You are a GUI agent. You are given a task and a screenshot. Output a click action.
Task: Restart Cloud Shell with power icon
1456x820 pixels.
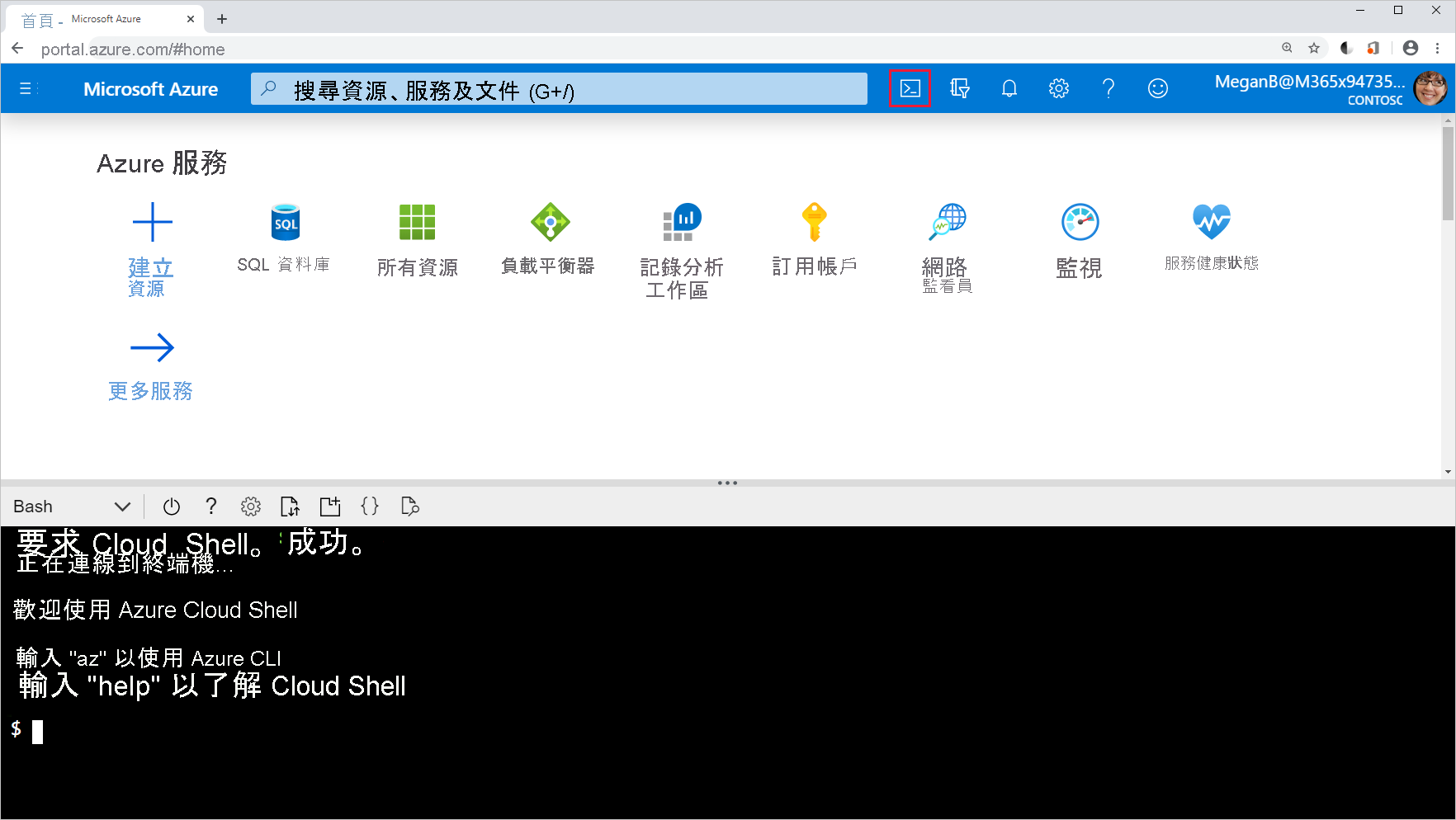click(171, 507)
